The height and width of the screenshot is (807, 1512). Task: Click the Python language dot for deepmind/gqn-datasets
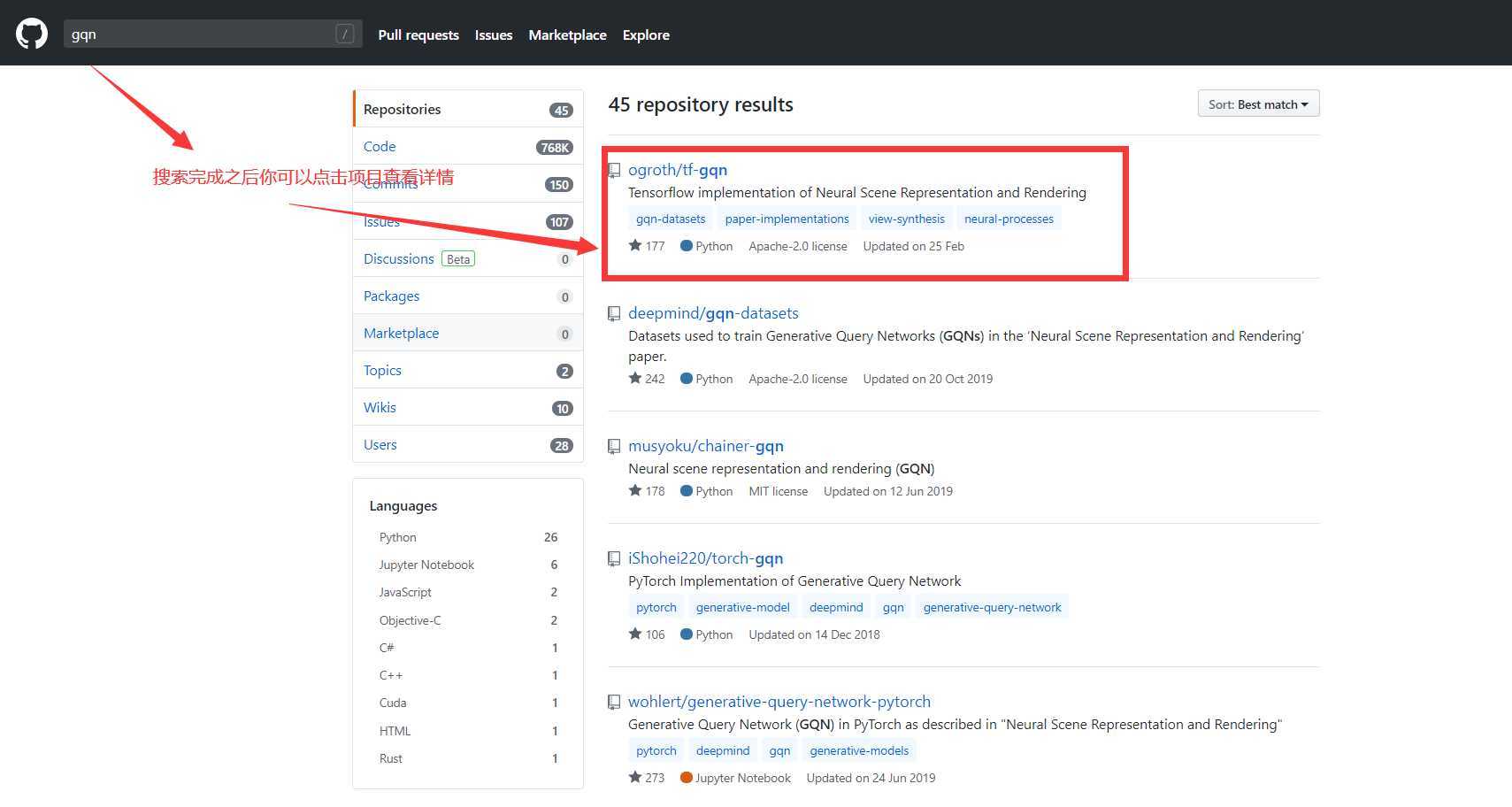pyautogui.click(x=687, y=379)
